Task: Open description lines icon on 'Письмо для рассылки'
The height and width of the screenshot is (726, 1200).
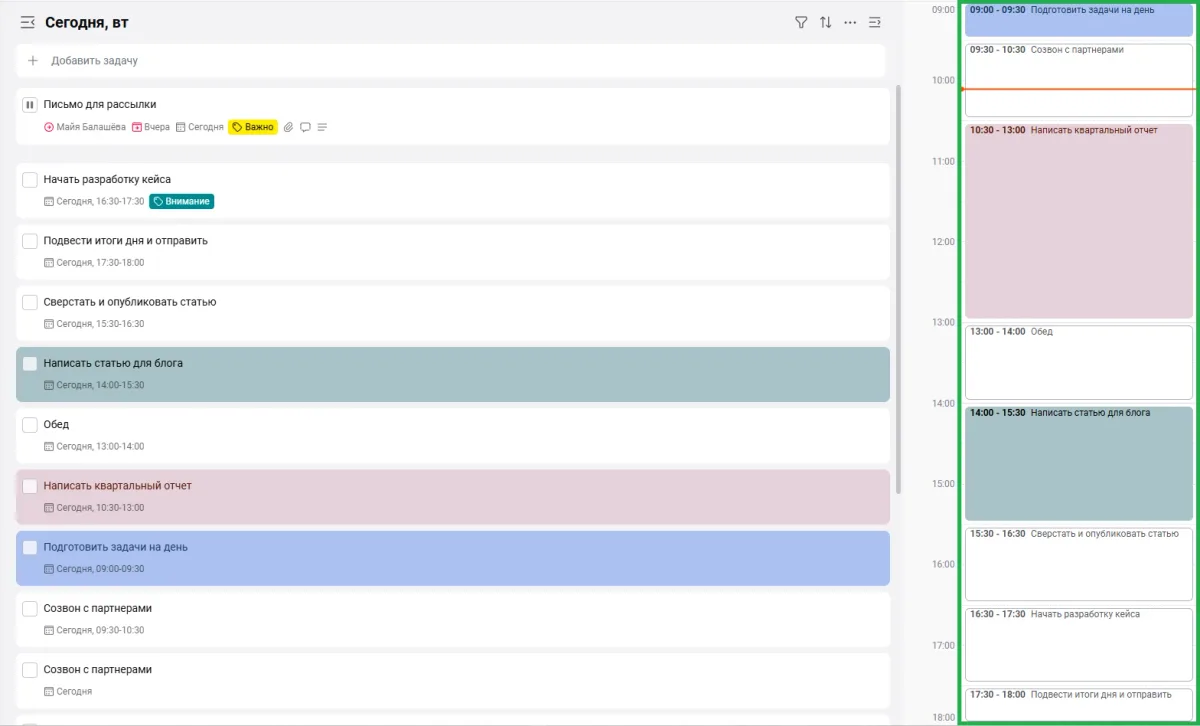Action: point(322,127)
